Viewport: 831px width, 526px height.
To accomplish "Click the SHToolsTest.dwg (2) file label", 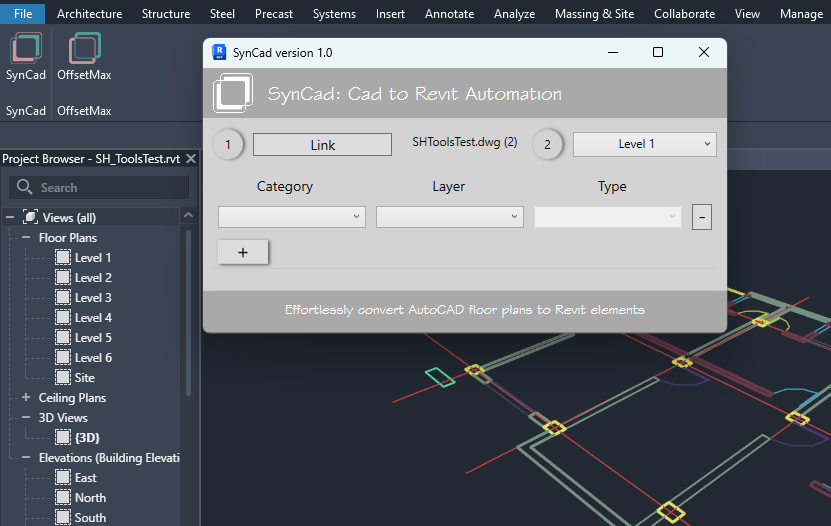I will pos(465,142).
